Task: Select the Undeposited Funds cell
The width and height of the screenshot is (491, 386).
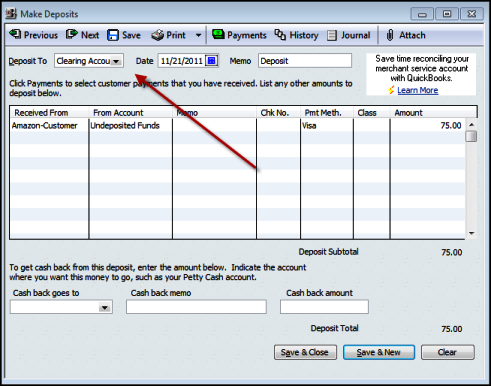Action: click(x=131, y=126)
